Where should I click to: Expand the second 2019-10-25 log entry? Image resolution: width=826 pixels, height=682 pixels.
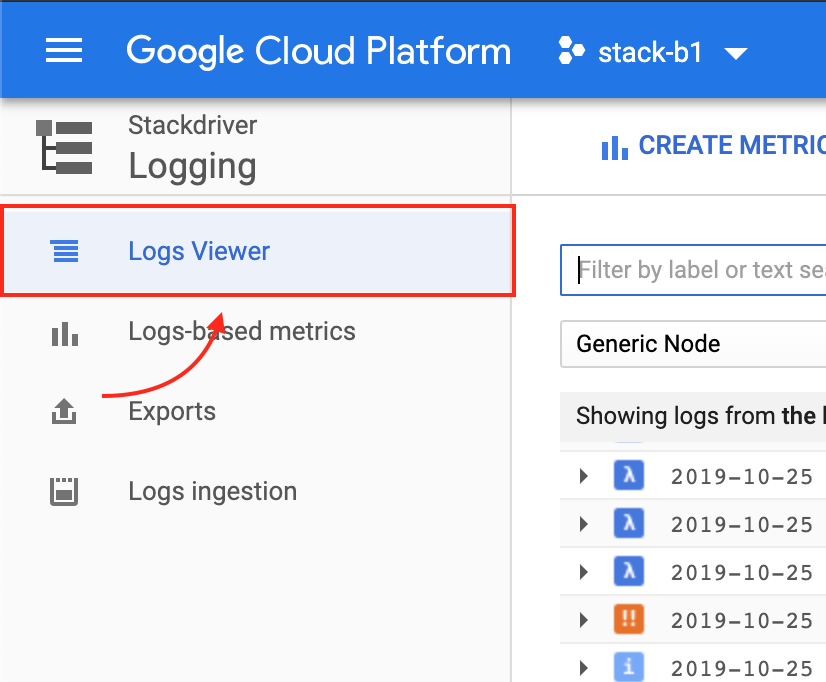(x=584, y=524)
